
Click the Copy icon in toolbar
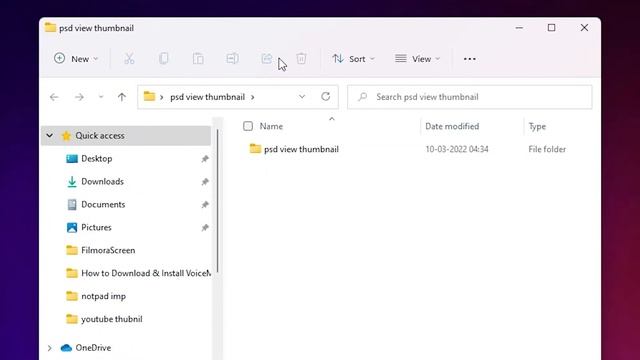click(164, 59)
